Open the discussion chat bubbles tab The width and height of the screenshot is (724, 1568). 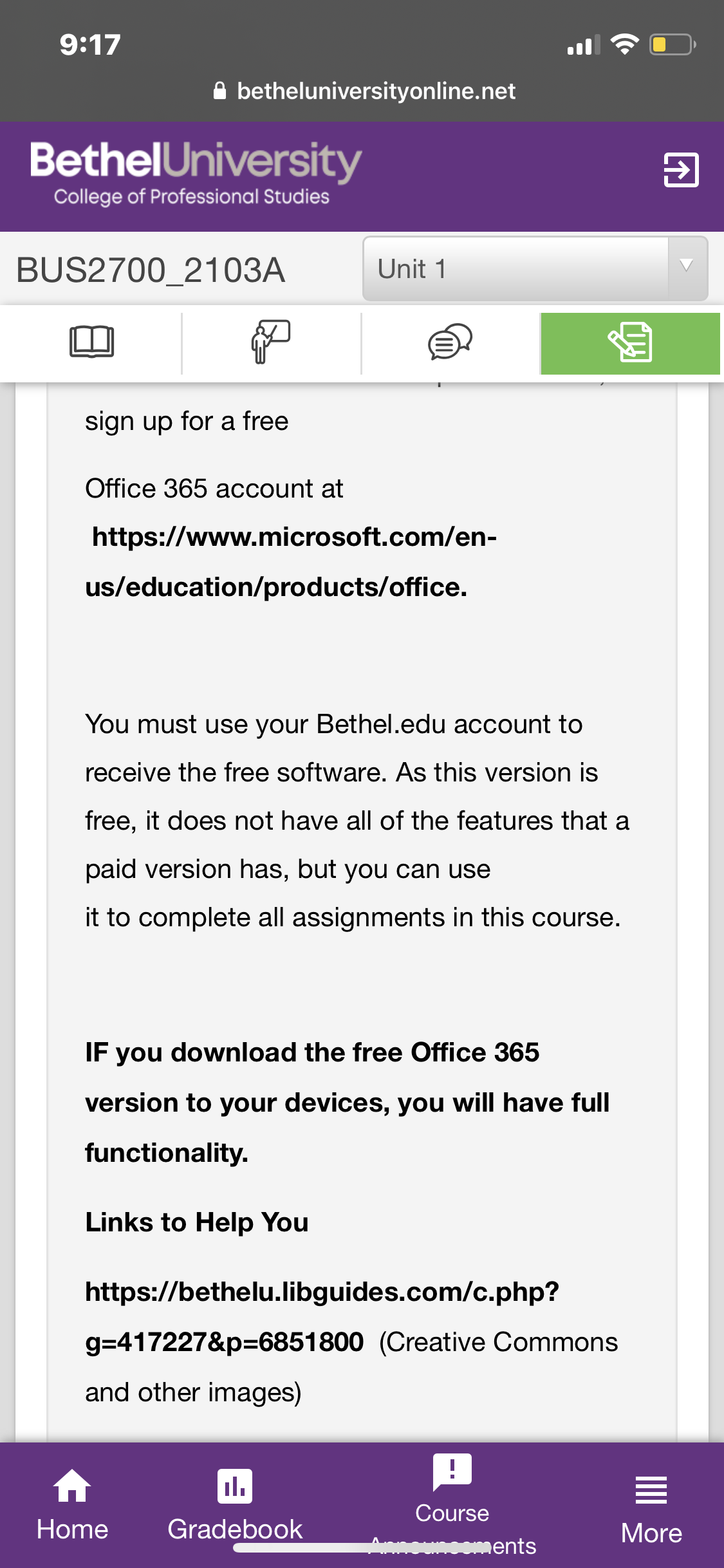pos(450,342)
